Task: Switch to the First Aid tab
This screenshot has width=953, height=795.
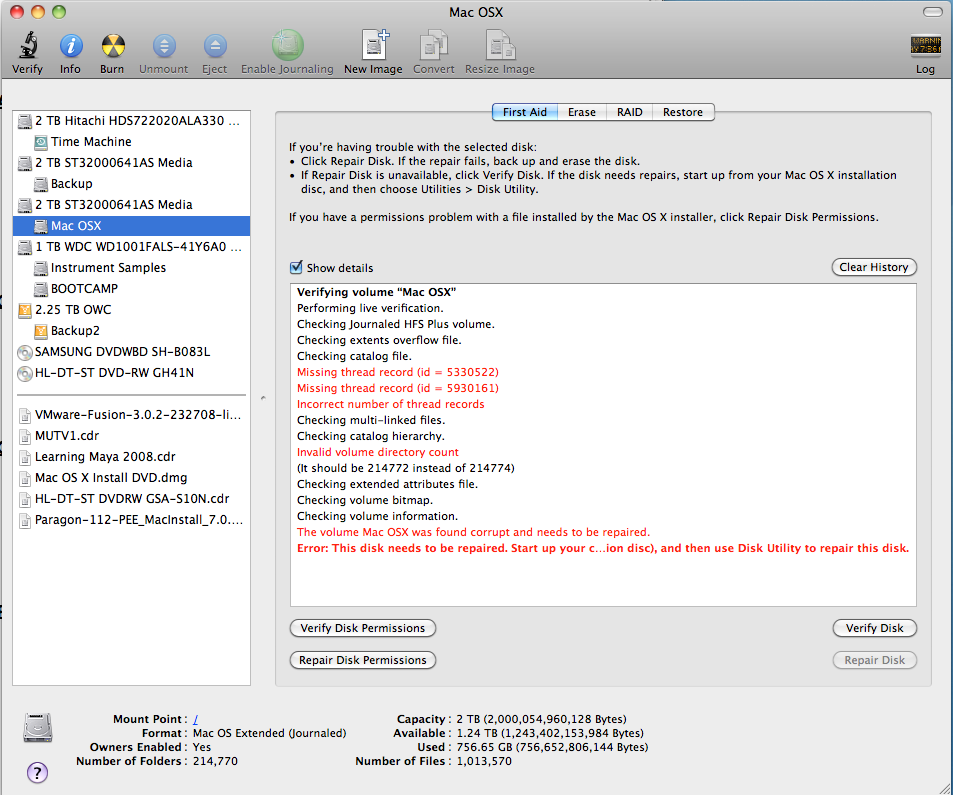Action: tap(525, 112)
